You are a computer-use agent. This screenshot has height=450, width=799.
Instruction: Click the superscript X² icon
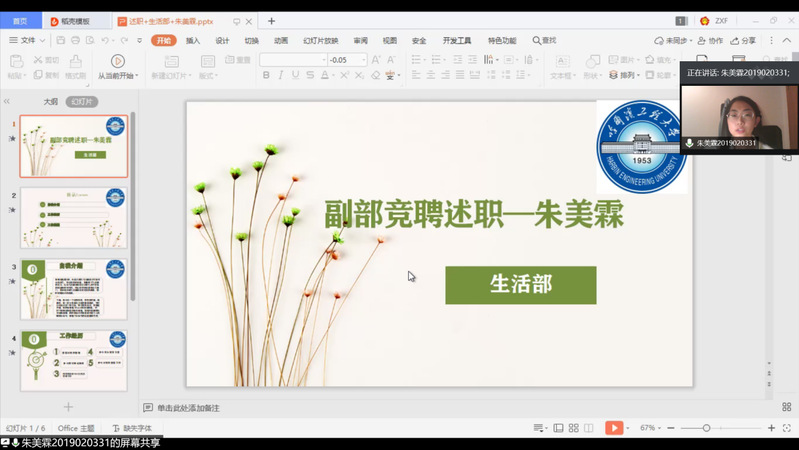tap(343, 75)
